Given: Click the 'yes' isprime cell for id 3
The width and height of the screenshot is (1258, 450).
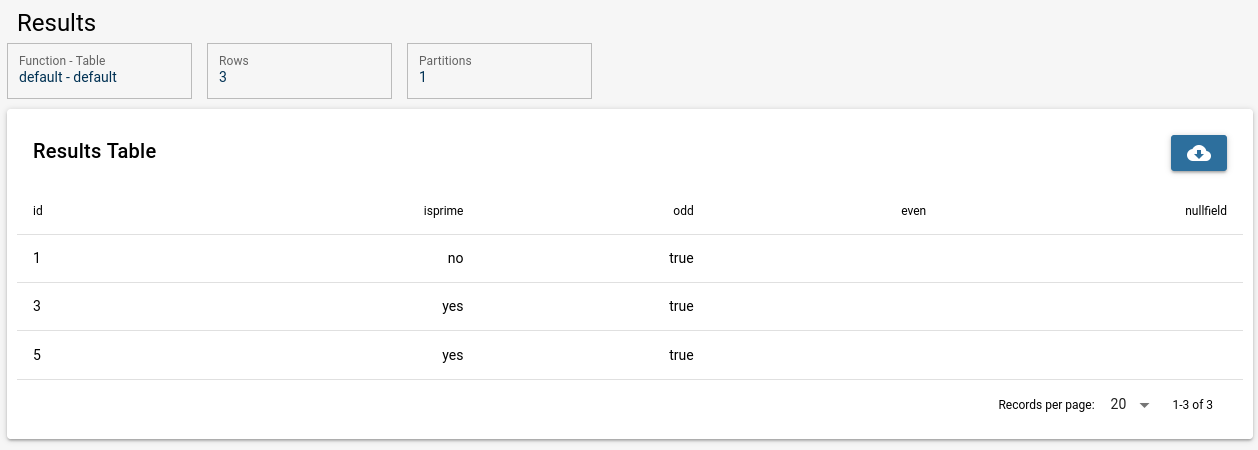Looking at the screenshot, I should click(453, 306).
